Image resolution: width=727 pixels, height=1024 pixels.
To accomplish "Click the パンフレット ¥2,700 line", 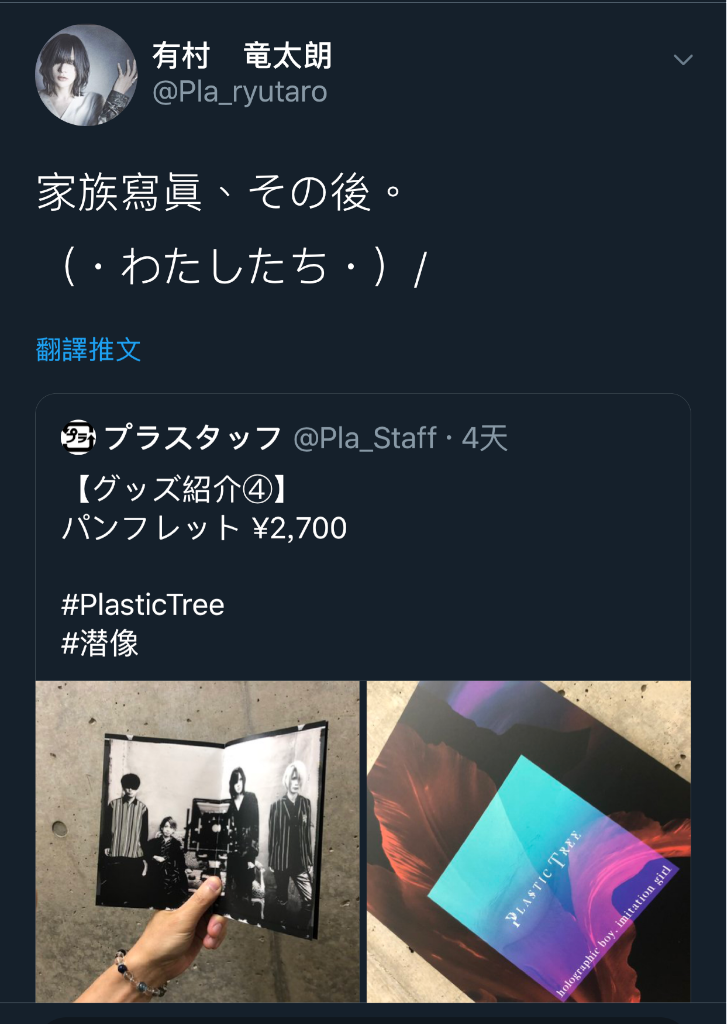I will pos(204,528).
